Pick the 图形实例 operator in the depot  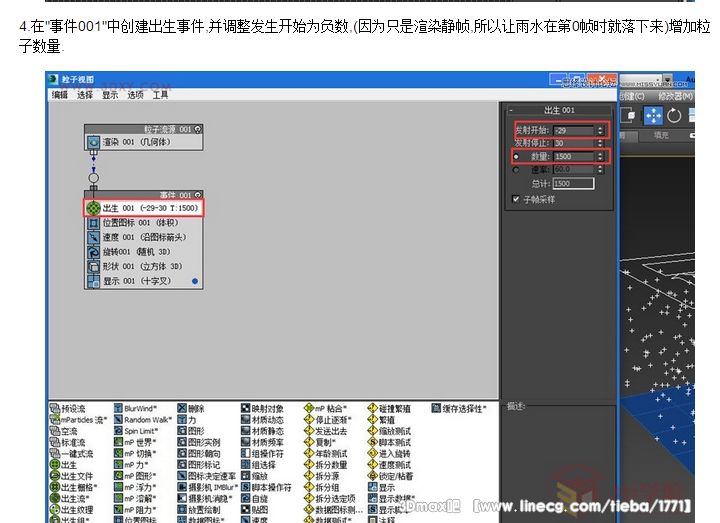[x=199, y=442]
